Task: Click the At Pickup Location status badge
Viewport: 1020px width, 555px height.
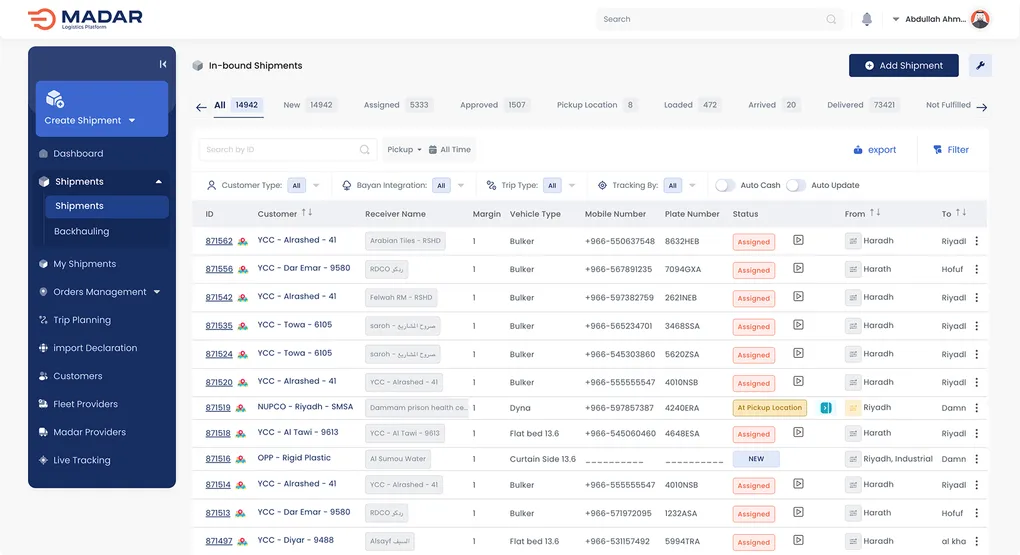Action: pos(770,408)
